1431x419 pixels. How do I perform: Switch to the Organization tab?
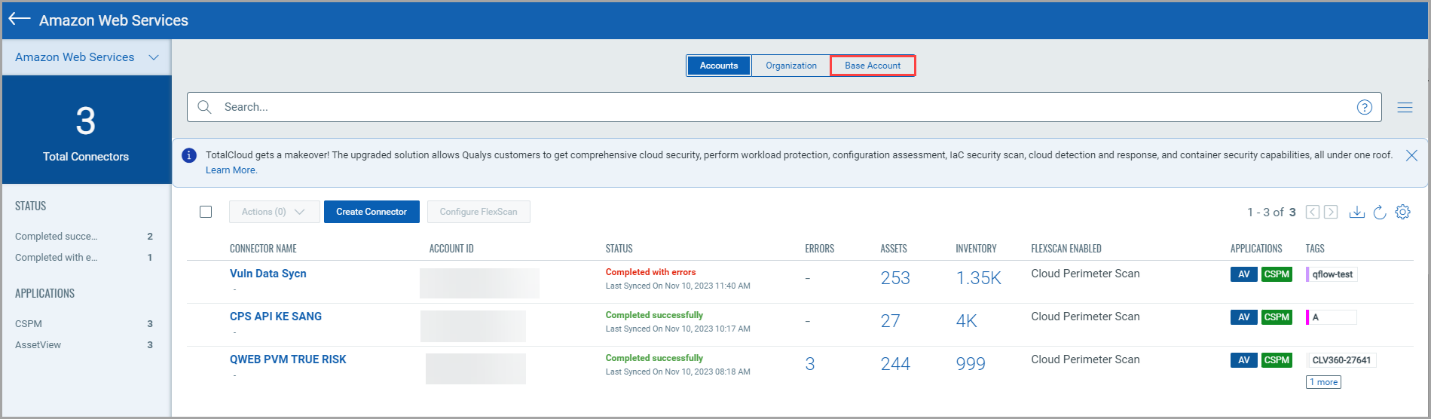[x=791, y=66]
